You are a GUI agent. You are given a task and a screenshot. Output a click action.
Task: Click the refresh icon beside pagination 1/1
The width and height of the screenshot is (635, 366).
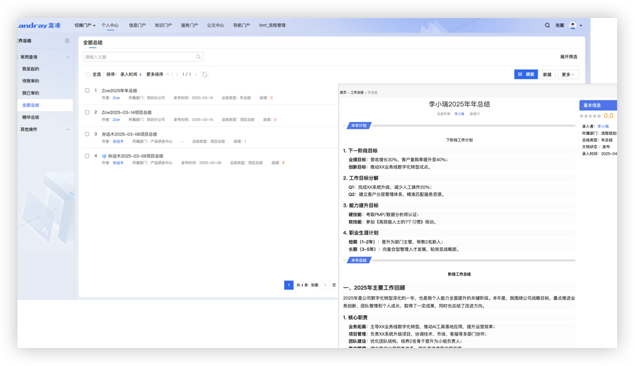pyautogui.click(x=205, y=74)
